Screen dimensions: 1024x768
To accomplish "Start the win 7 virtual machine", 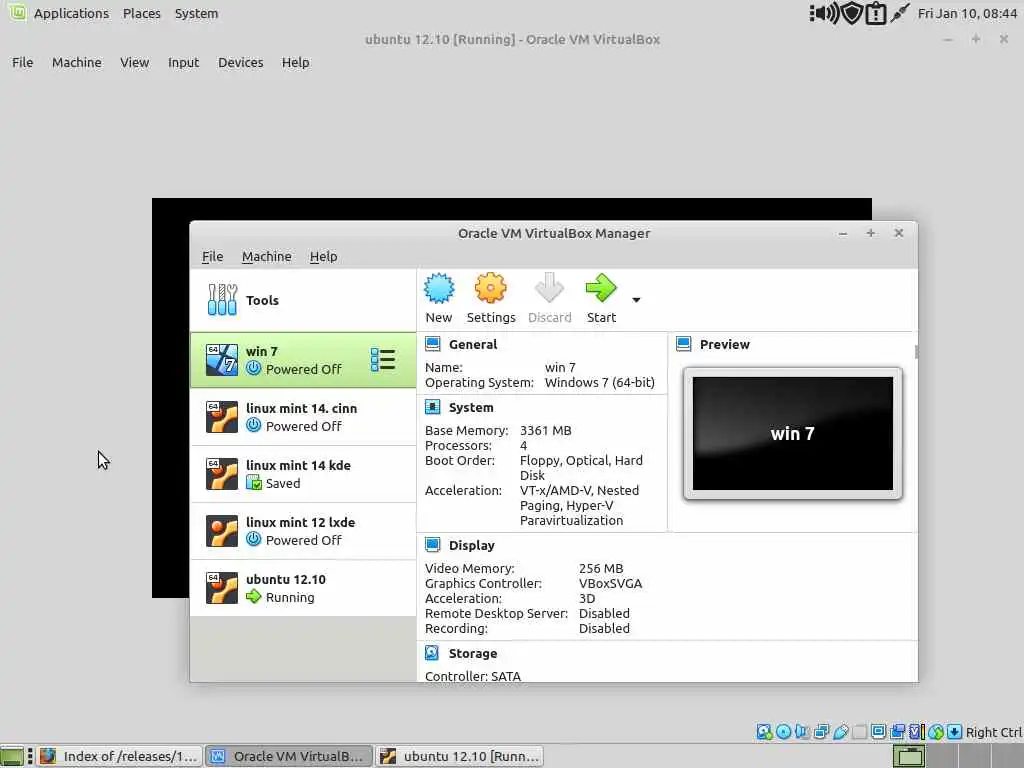I will (601, 289).
